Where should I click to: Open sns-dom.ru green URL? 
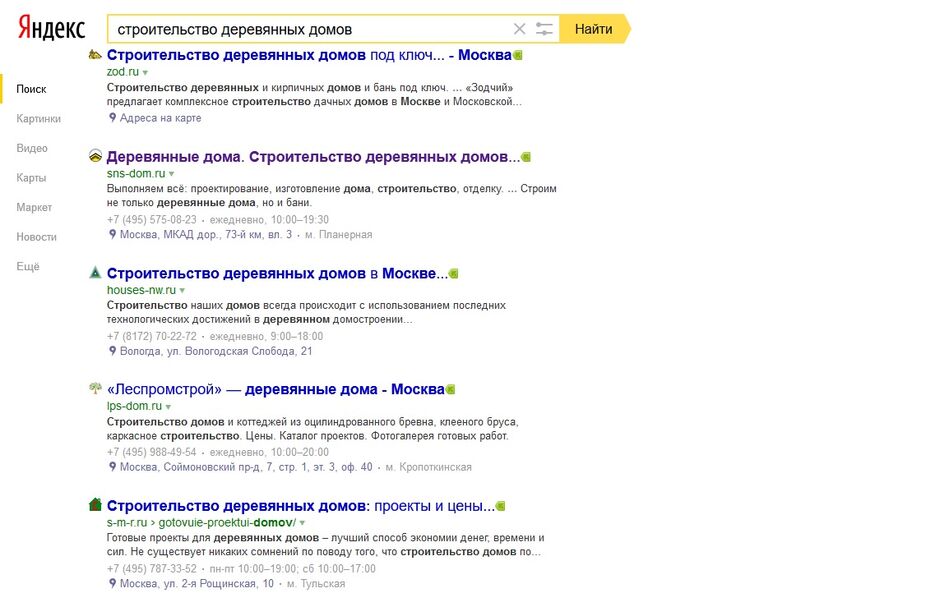136,173
